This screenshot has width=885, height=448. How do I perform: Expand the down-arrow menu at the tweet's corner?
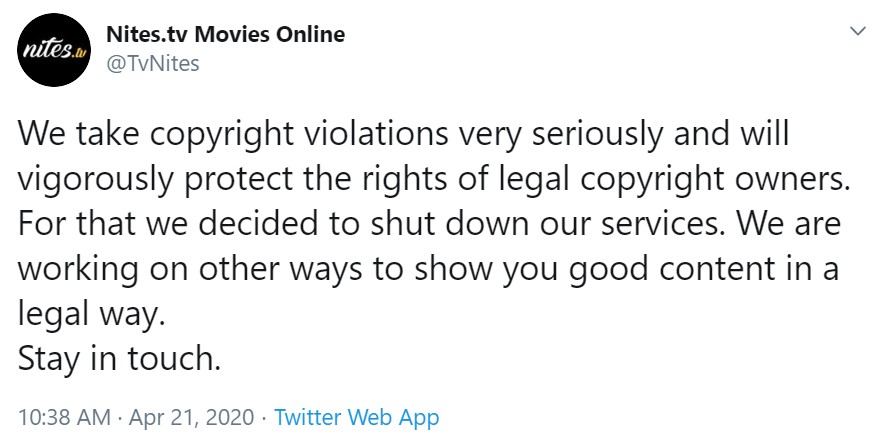[857, 31]
